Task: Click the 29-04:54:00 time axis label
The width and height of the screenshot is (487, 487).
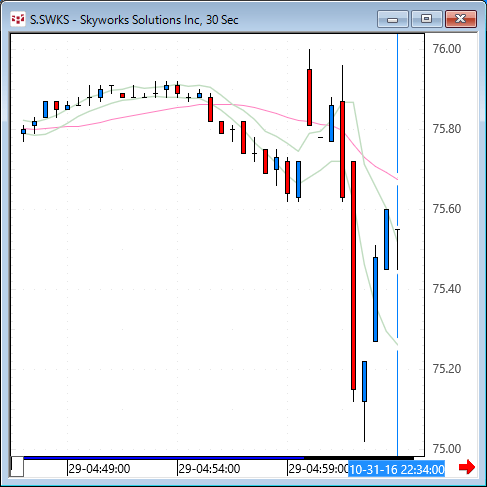Action: pyautogui.click(x=209, y=469)
